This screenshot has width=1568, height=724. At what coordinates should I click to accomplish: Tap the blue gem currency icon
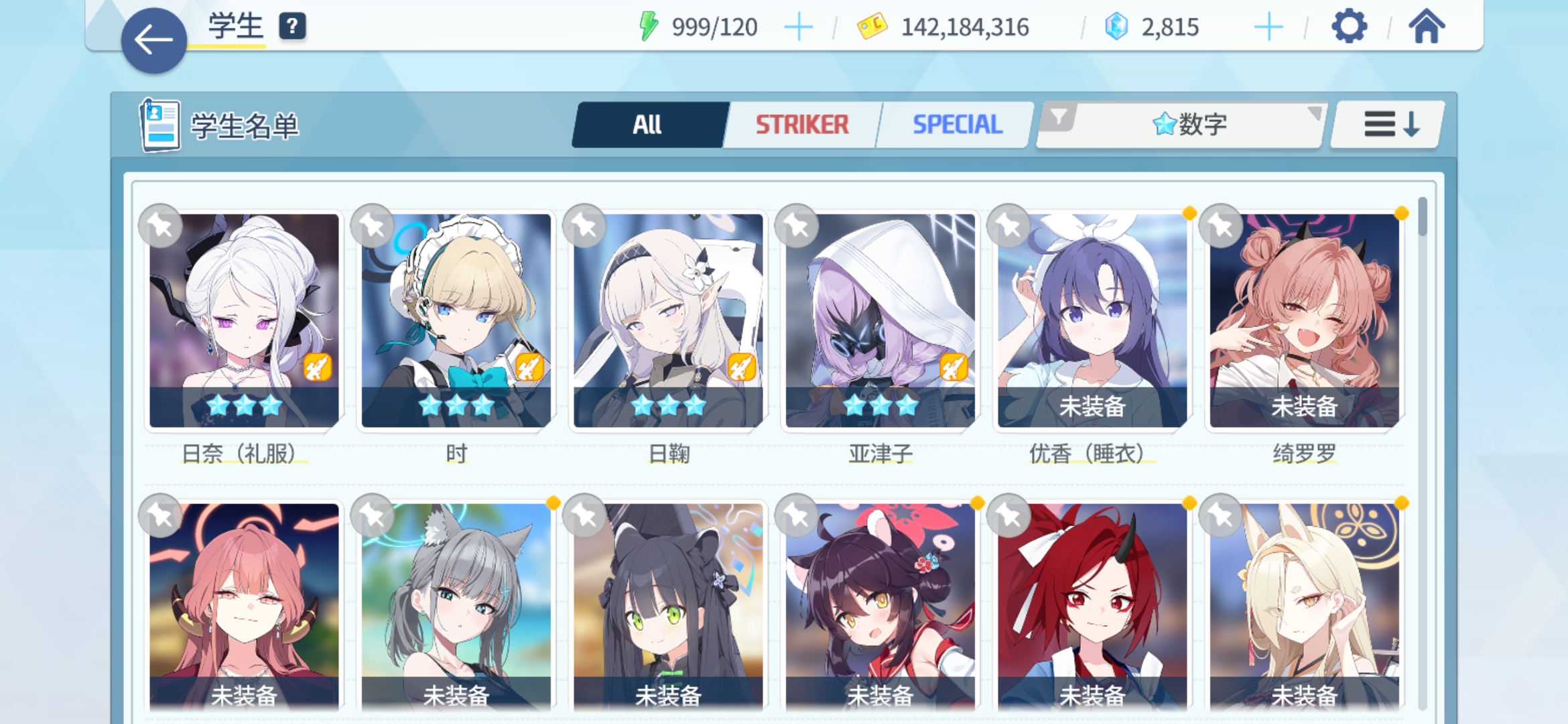(1116, 27)
